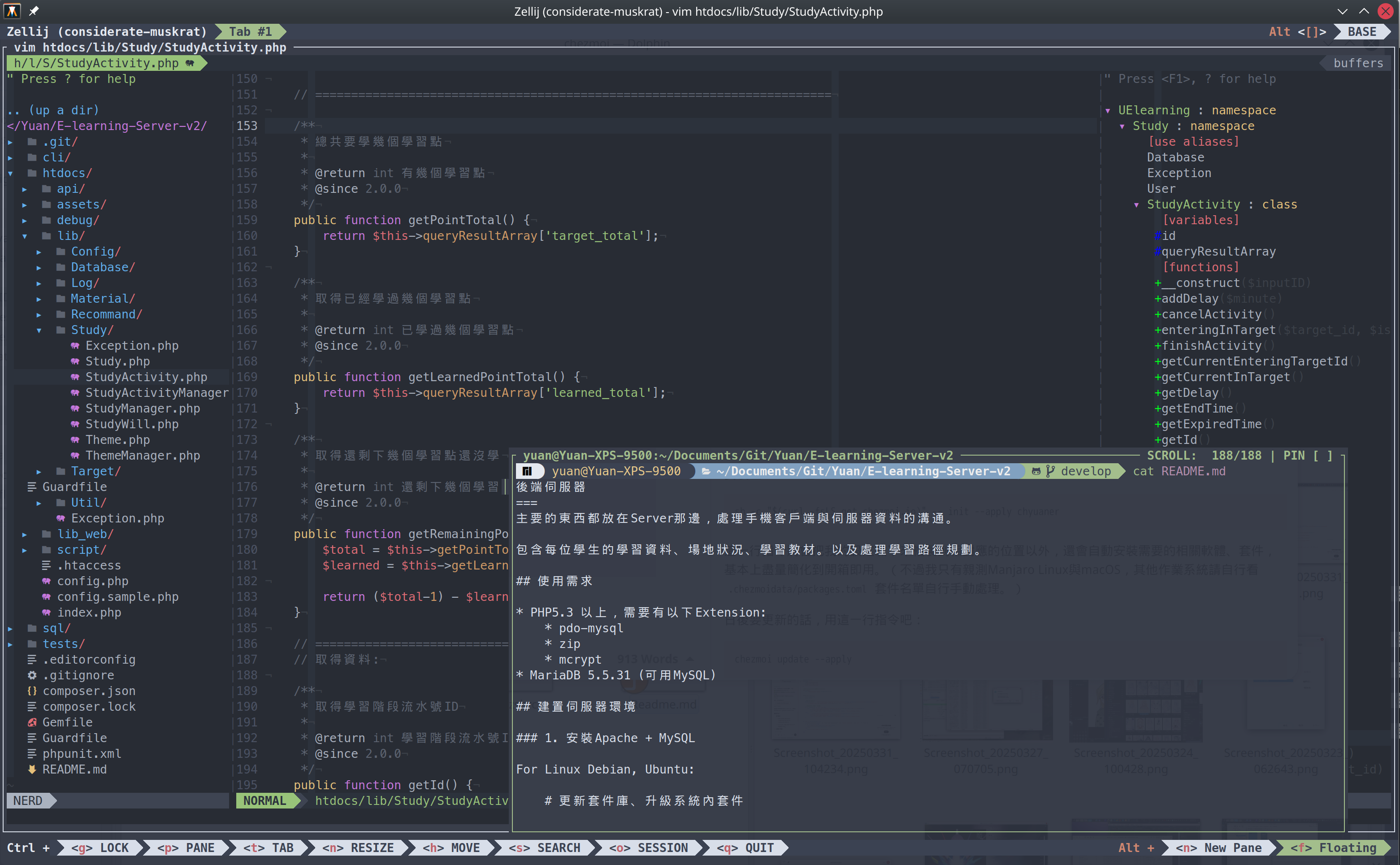Screen dimensions: 1400x865
Task: Toggle the PIN checkbox of floating pane
Action: click(x=1322, y=456)
